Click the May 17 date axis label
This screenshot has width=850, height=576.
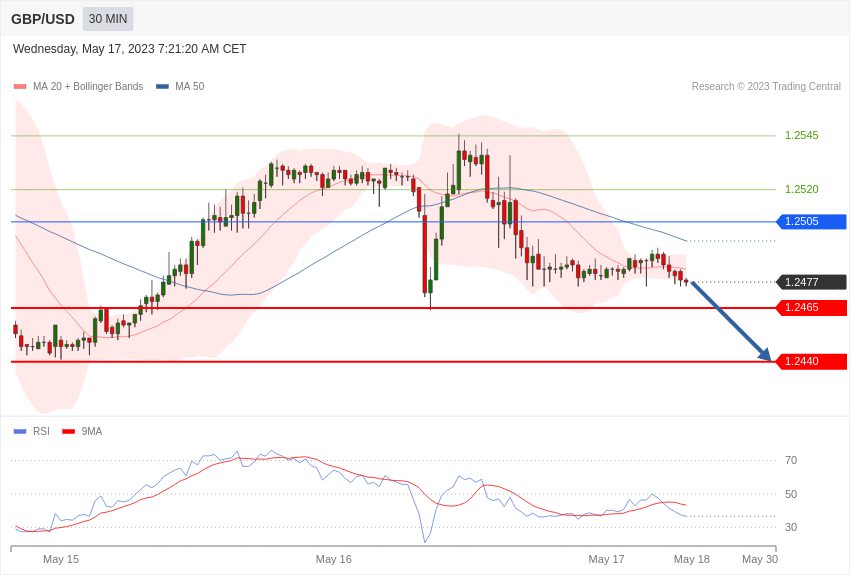click(606, 559)
